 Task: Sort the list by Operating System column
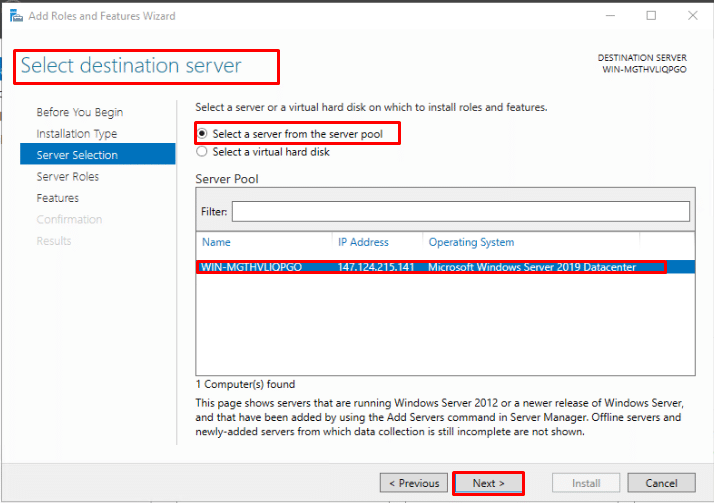click(471, 242)
